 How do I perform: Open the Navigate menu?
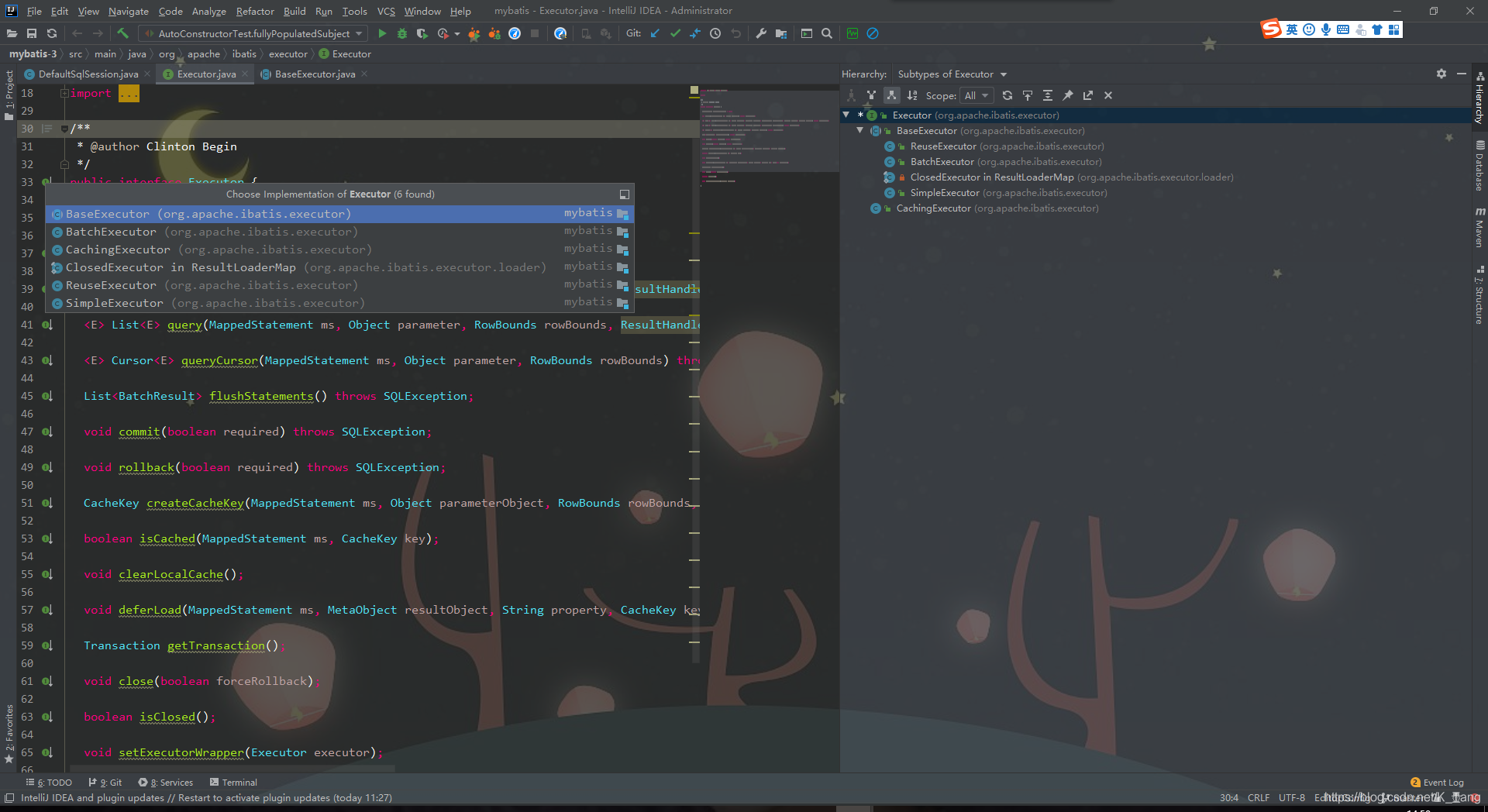[128, 11]
